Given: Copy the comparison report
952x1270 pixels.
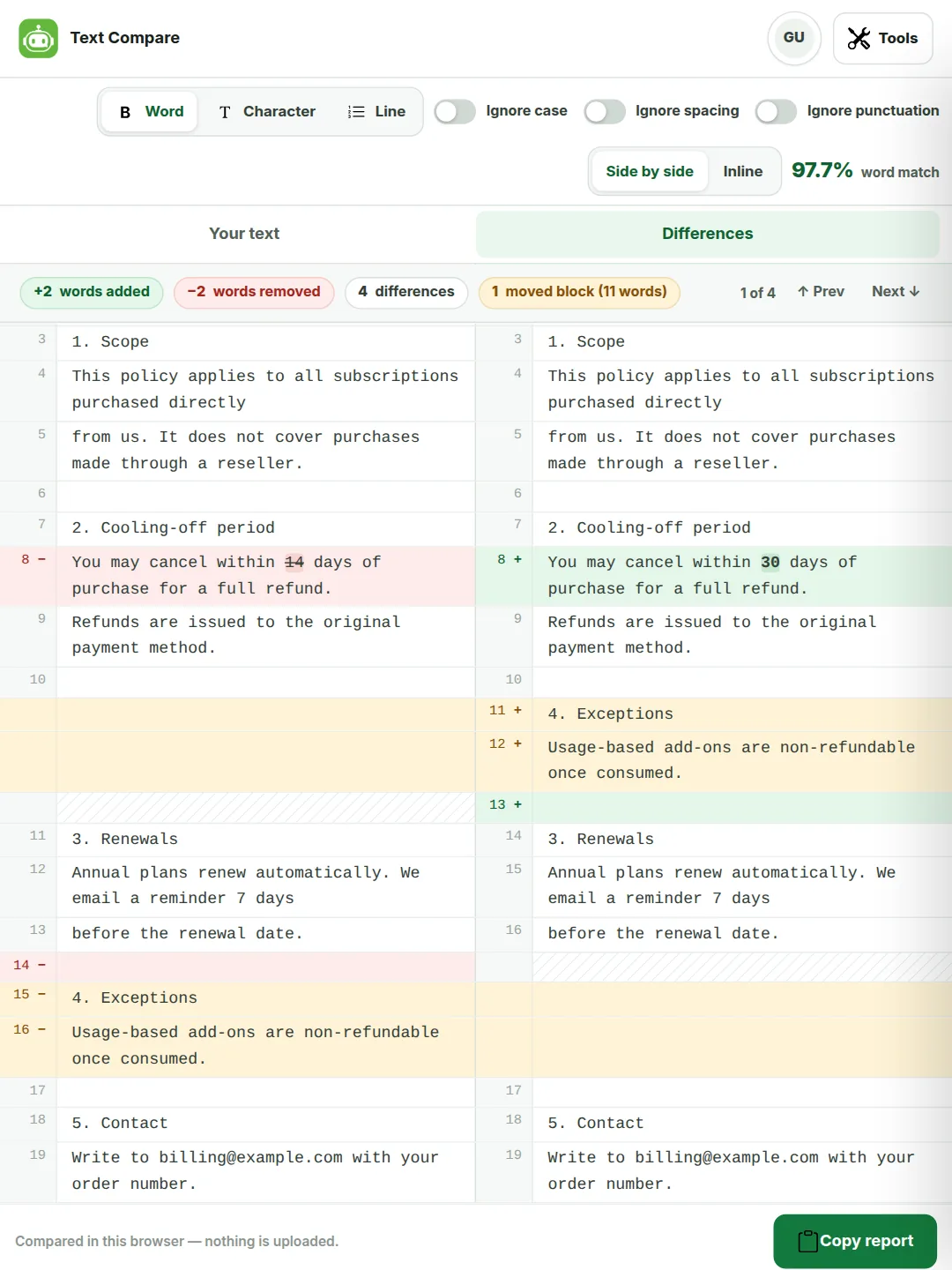Looking at the screenshot, I should [855, 1241].
